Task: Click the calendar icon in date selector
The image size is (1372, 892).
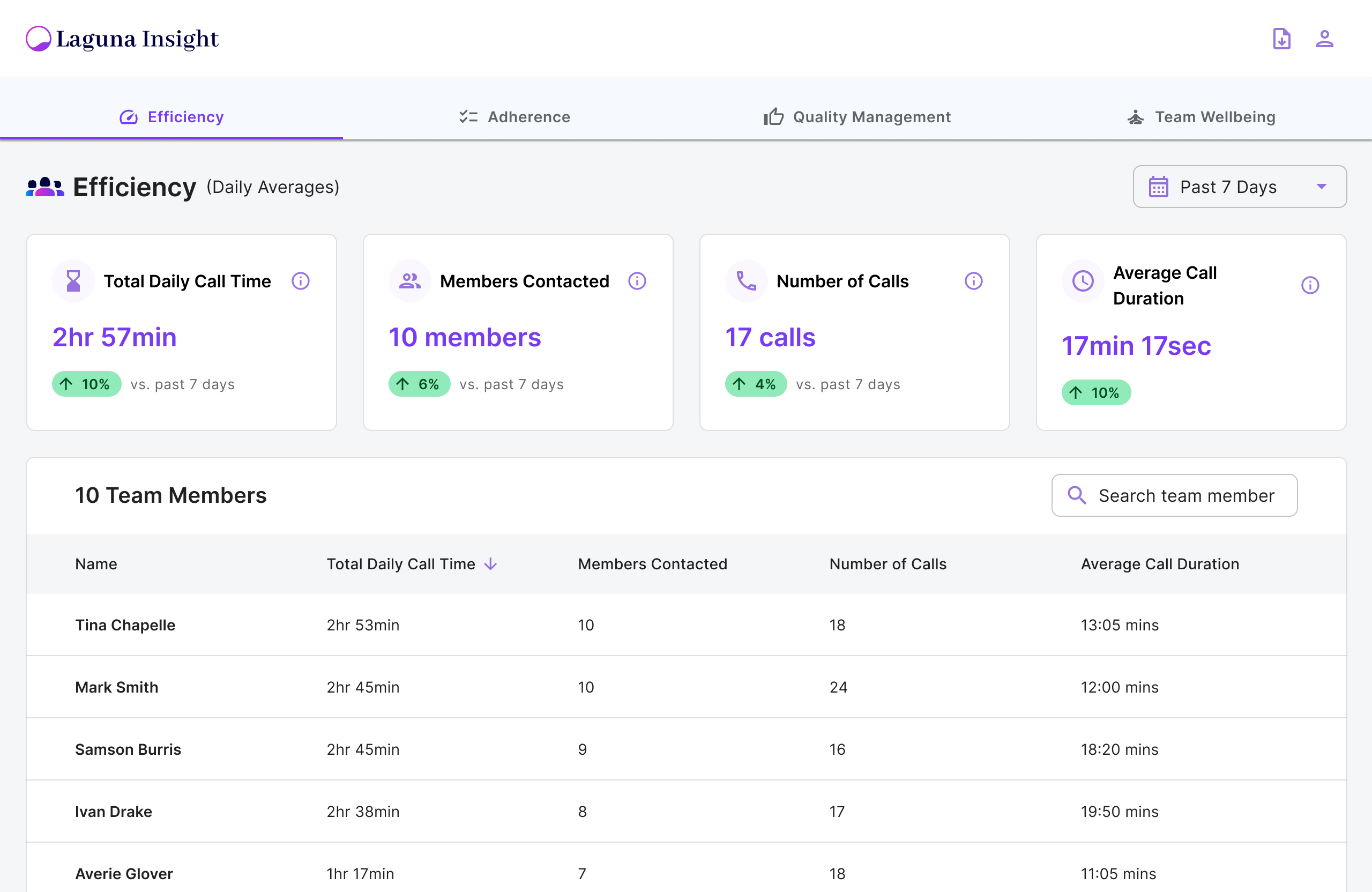Action: click(x=1158, y=187)
